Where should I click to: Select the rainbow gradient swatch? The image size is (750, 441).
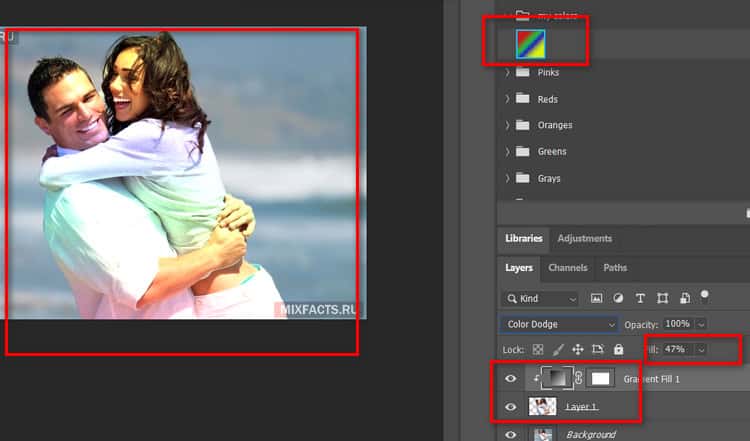529,43
